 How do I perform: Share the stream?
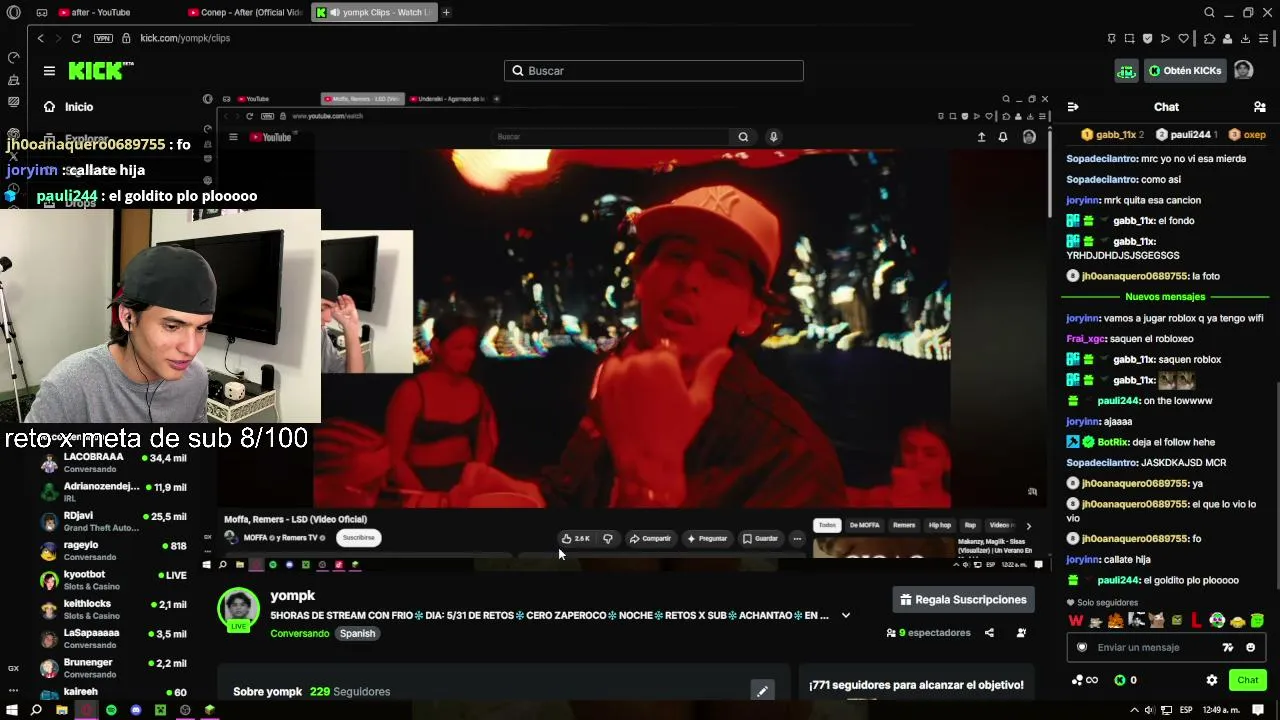(989, 633)
